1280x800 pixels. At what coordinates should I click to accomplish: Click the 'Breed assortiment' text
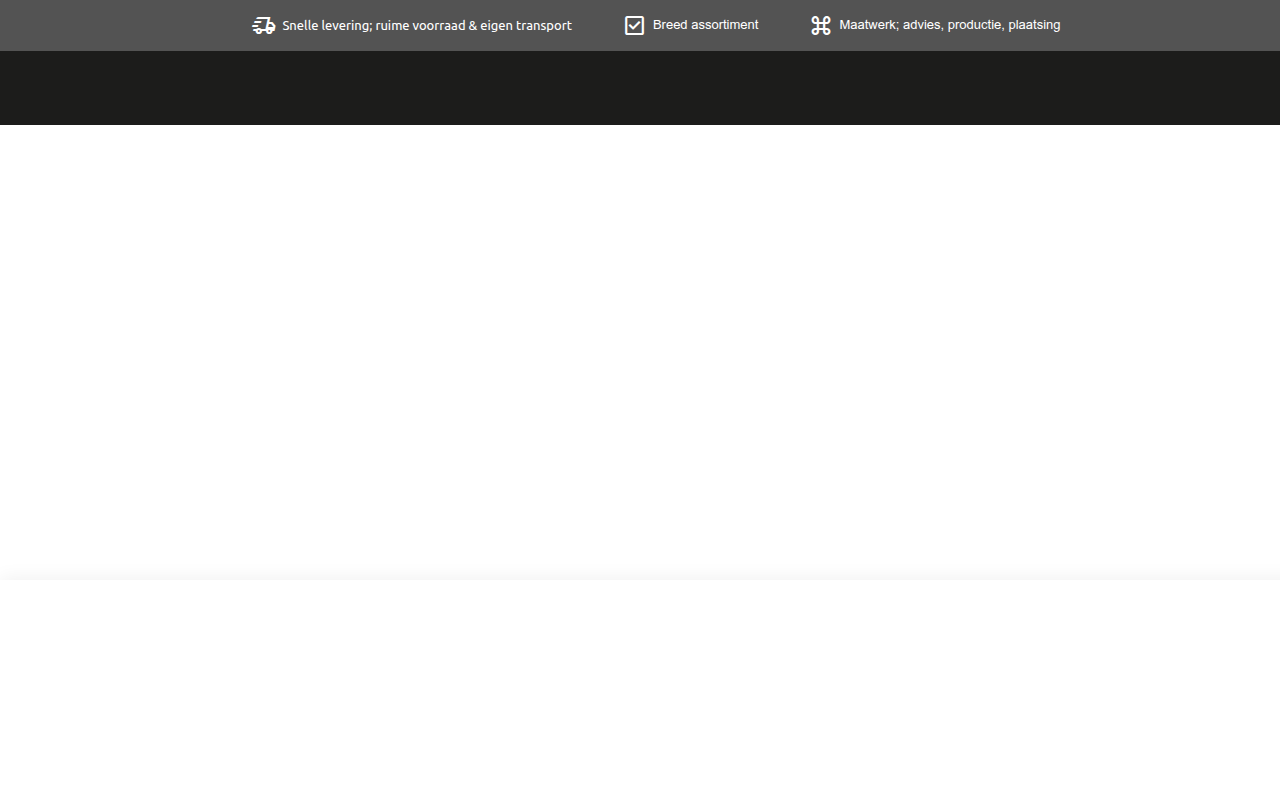(706, 25)
